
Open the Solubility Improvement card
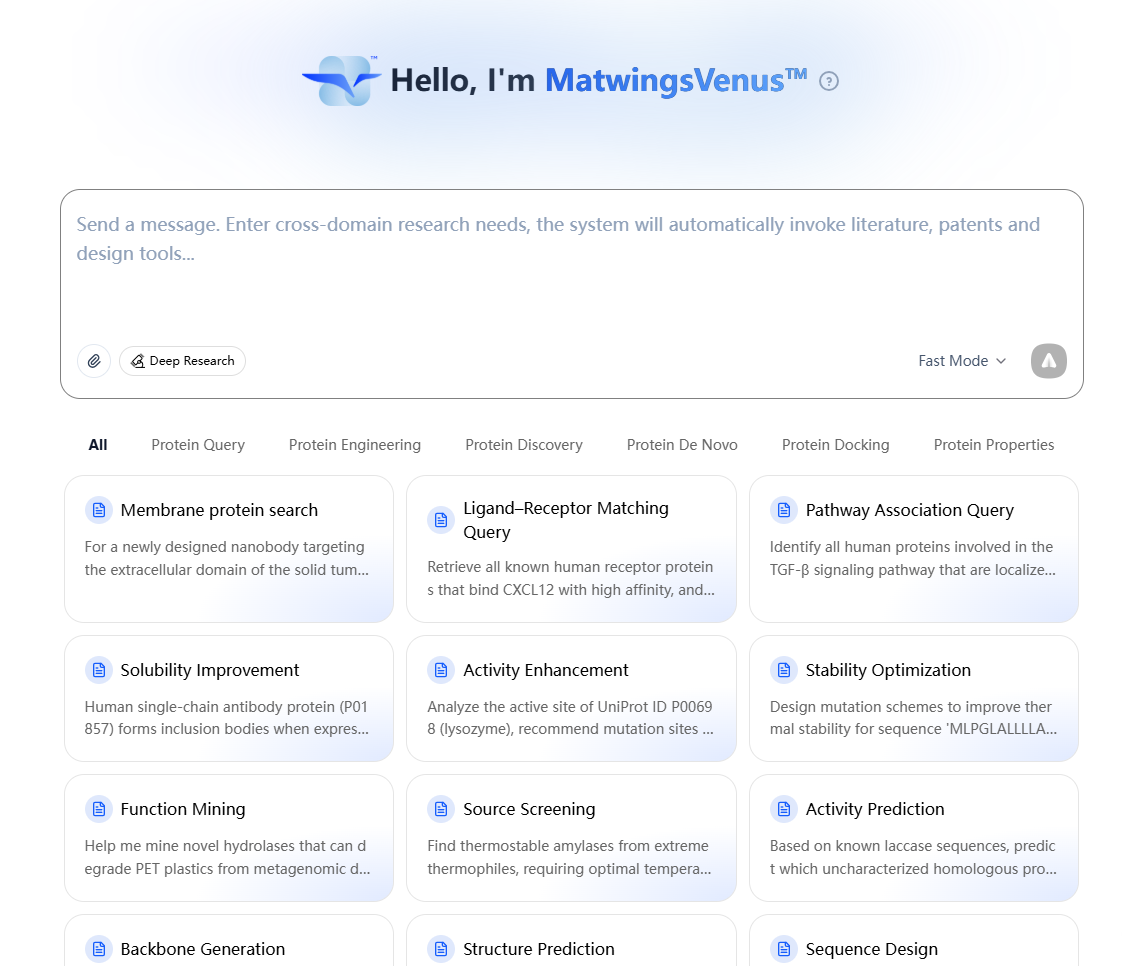coord(229,698)
